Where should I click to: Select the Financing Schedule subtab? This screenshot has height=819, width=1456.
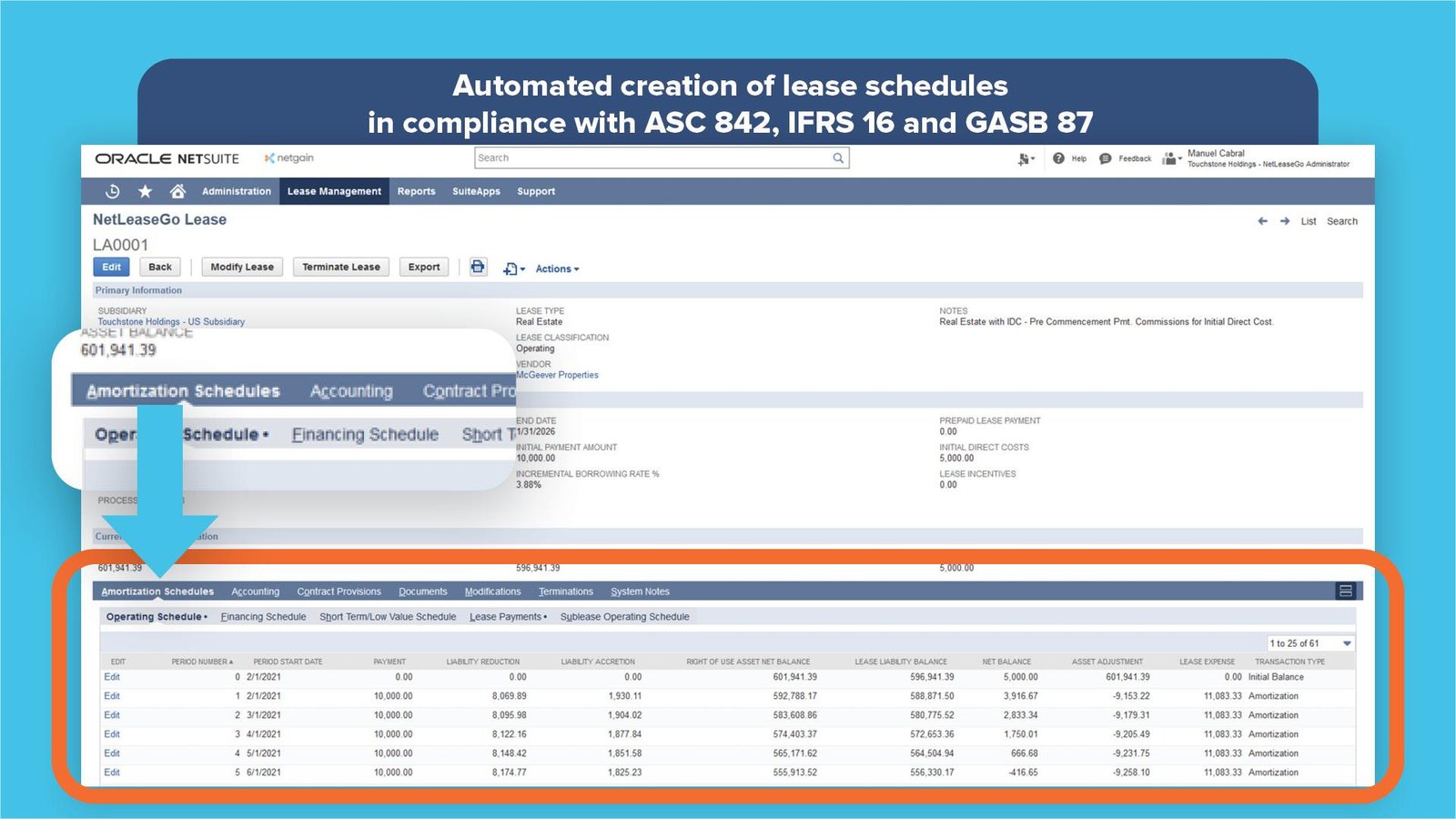click(x=263, y=617)
